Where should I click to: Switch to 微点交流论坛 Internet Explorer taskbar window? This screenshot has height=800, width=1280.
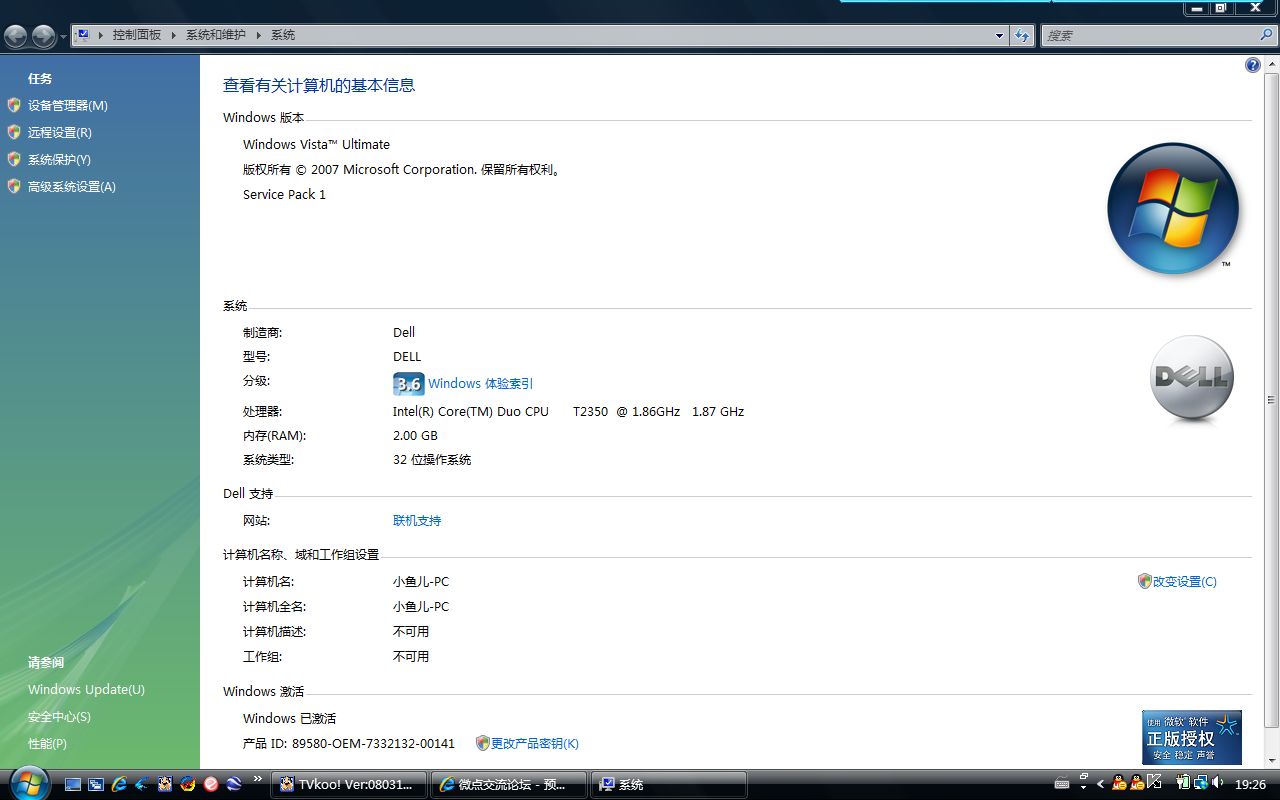(x=509, y=785)
